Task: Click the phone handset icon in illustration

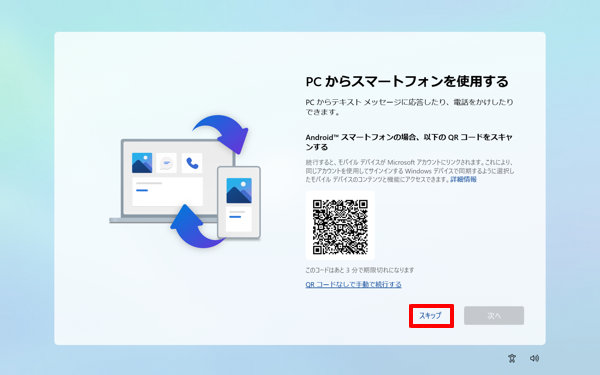Action: 192,163
